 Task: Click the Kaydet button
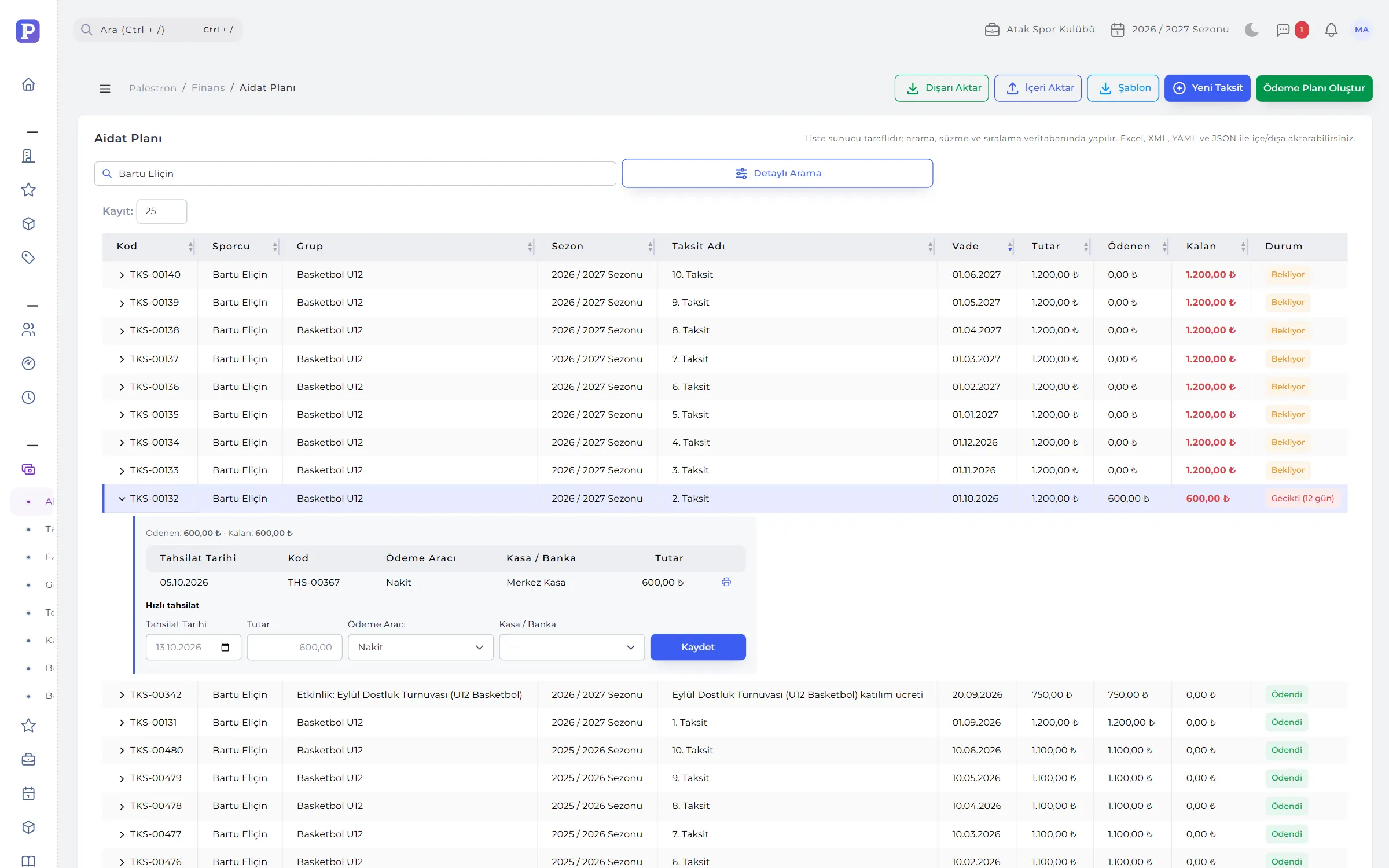pos(698,647)
